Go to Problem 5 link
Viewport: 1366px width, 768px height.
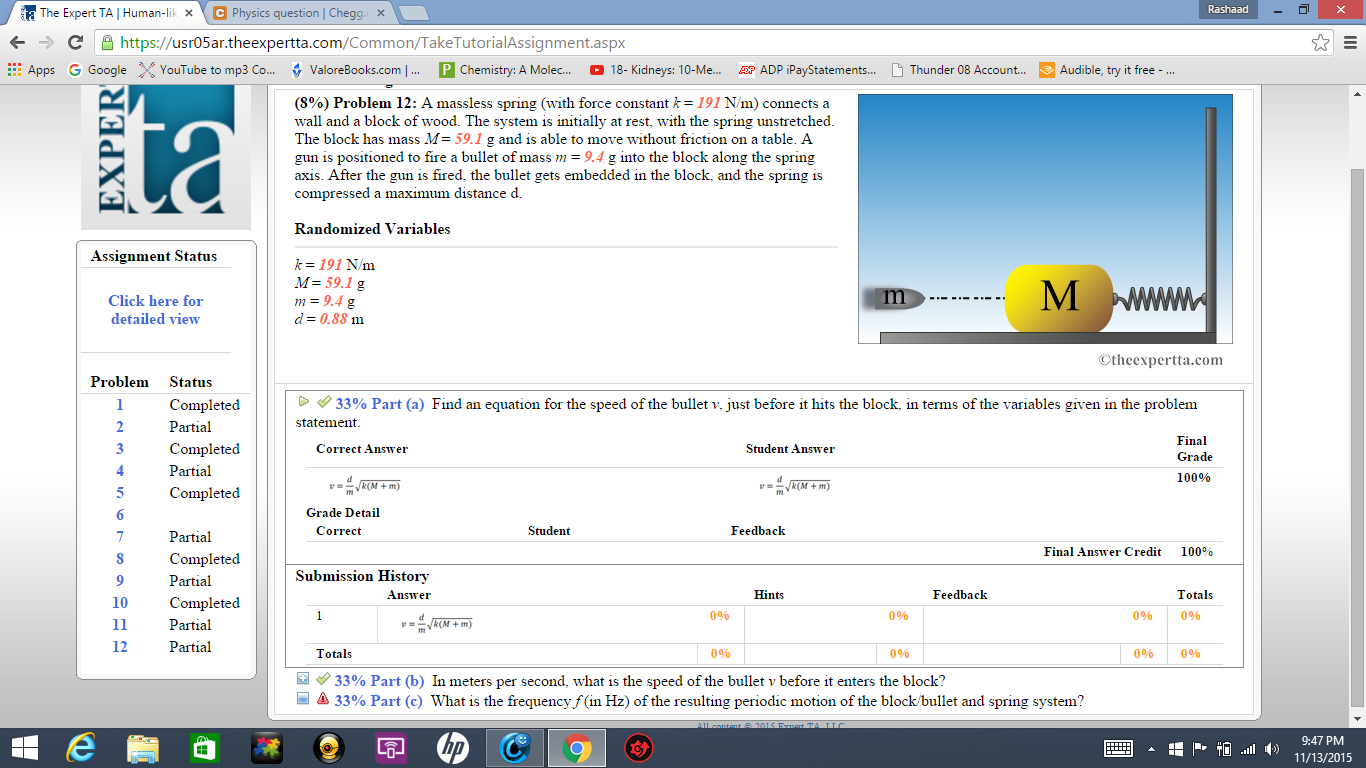click(120, 493)
